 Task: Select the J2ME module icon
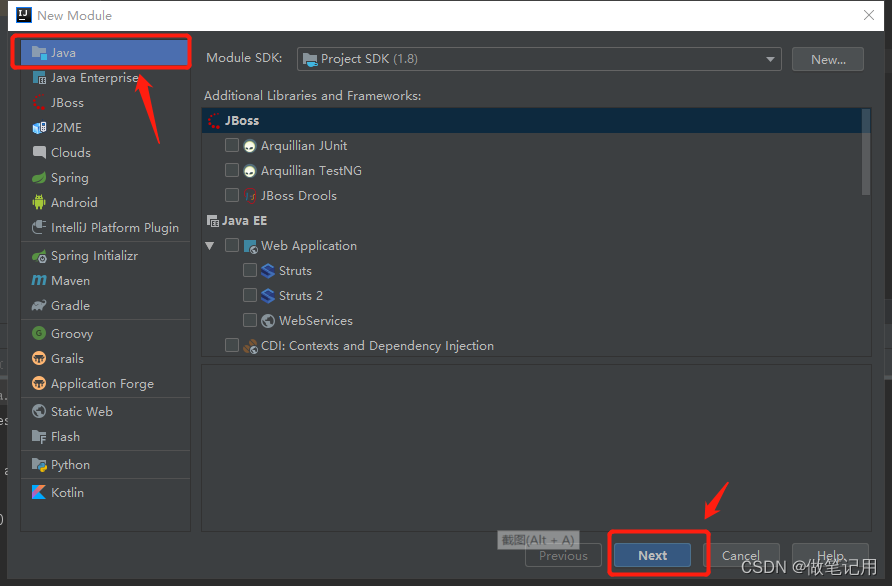(39, 127)
